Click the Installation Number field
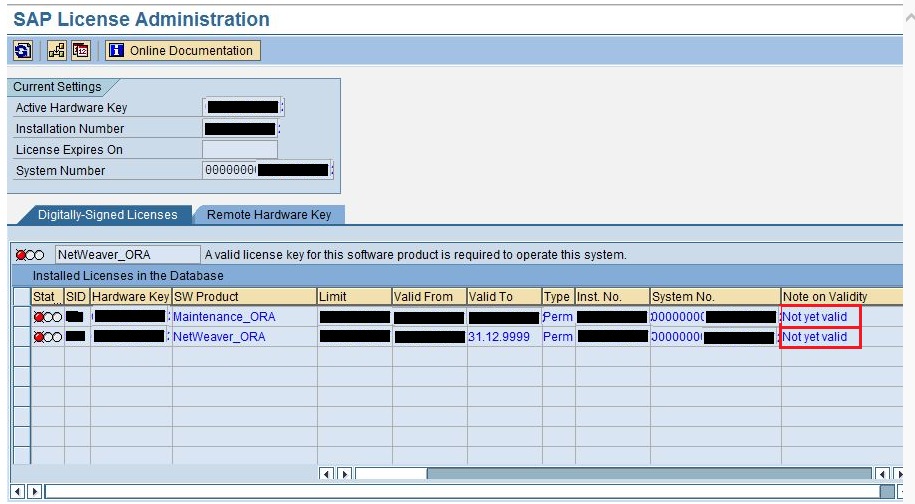 tap(241, 128)
